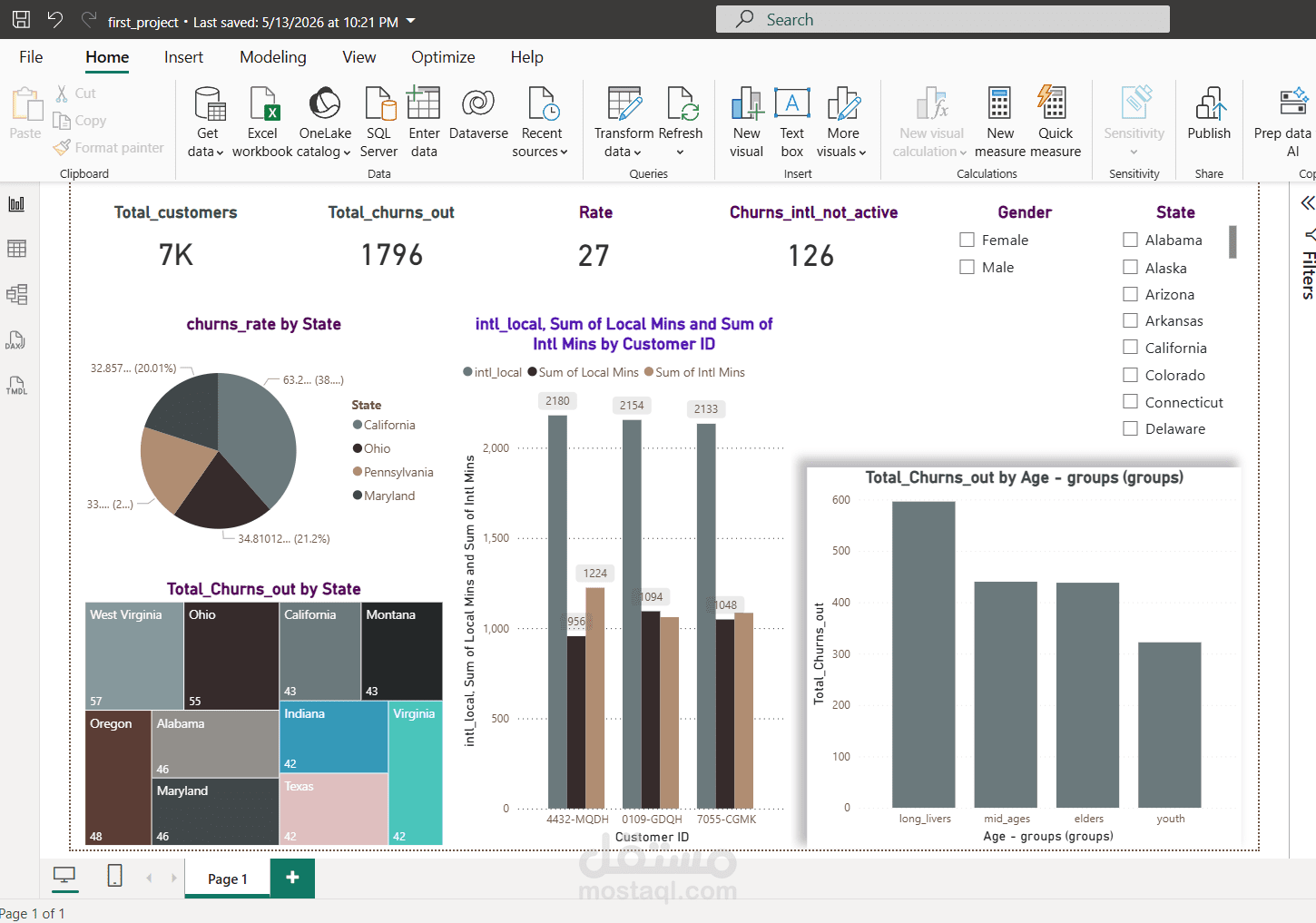Open DAX query view
Viewport: 1316px width, 923px height.
pos(16,340)
